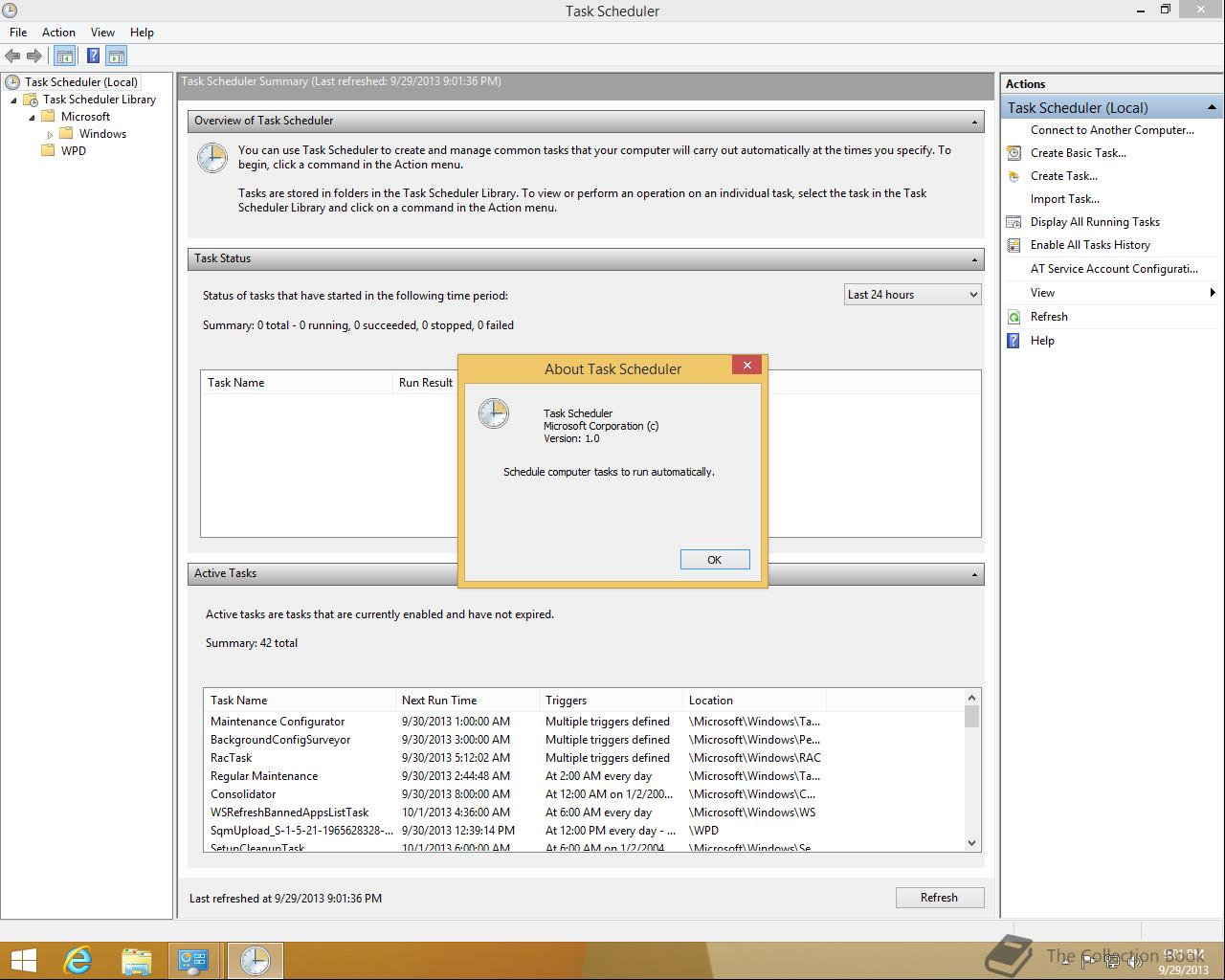1225x980 pixels.
Task: Click the Task Scheduler Library folder icon
Action: coord(31,100)
